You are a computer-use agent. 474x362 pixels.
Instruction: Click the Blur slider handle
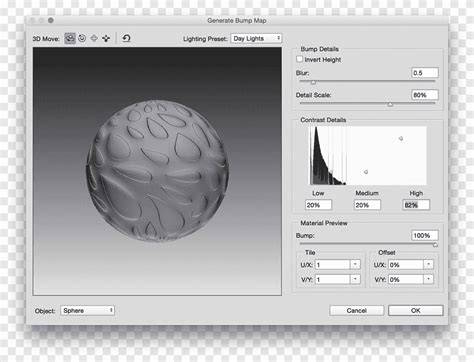[313, 82]
